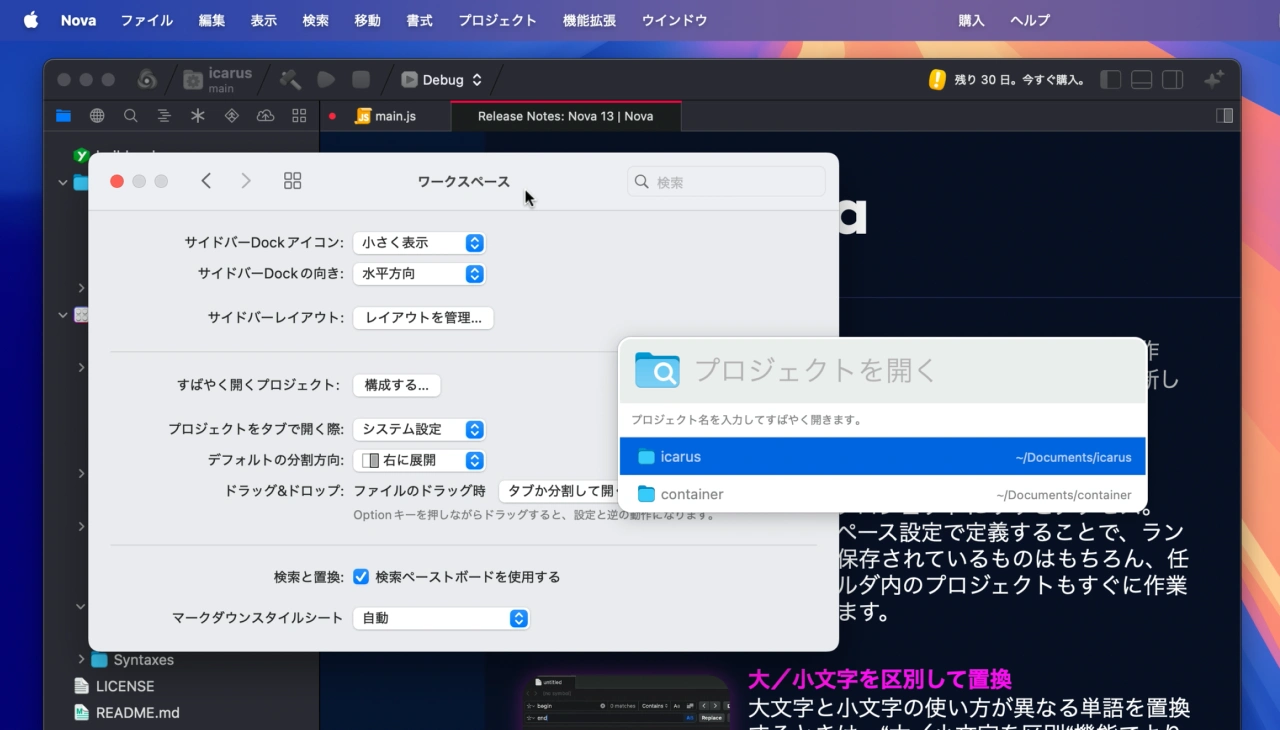This screenshot has width=1280, height=730.
Task: Select the Publish cloud icon in sidebar
Action: (265, 116)
